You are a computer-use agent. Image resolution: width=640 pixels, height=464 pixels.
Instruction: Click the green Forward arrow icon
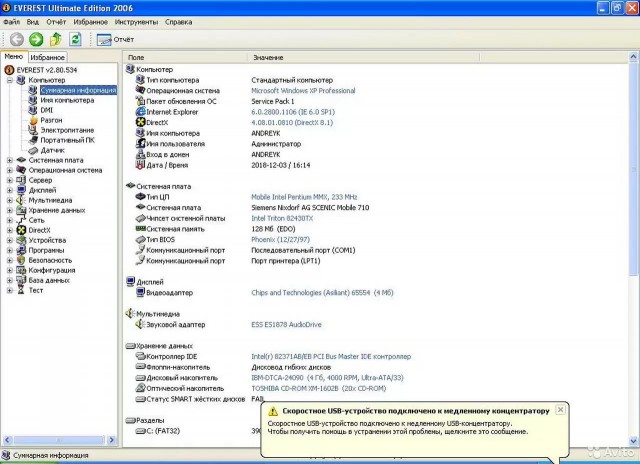pos(36,39)
